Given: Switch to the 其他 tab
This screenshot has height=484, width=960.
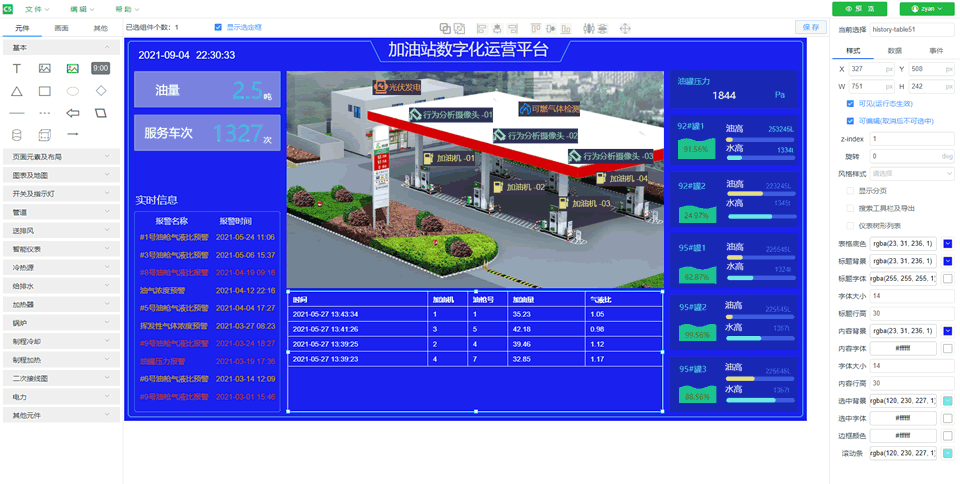Looking at the screenshot, I should pyautogui.click(x=100, y=28).
